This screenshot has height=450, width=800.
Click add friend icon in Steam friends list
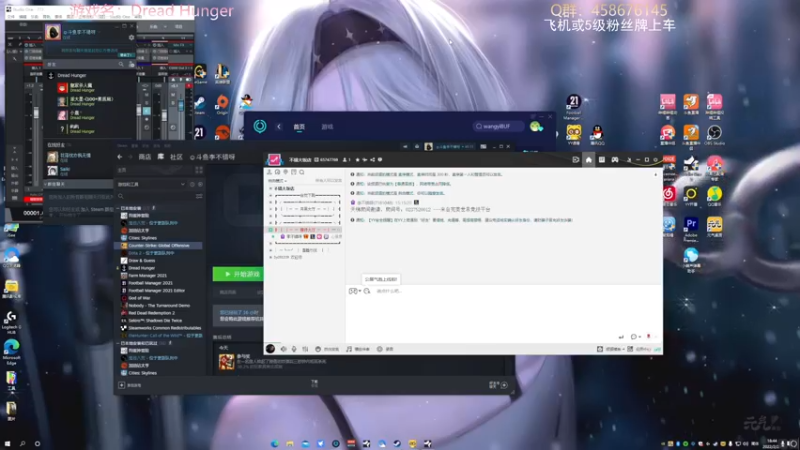[x=132, y=64]
